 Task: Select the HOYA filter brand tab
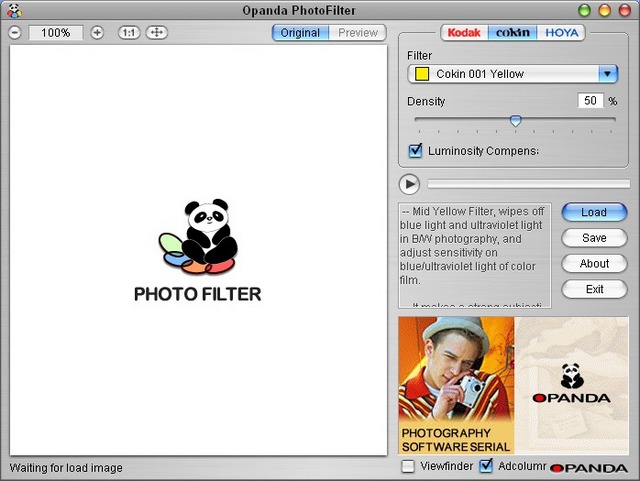coord(561,33)
